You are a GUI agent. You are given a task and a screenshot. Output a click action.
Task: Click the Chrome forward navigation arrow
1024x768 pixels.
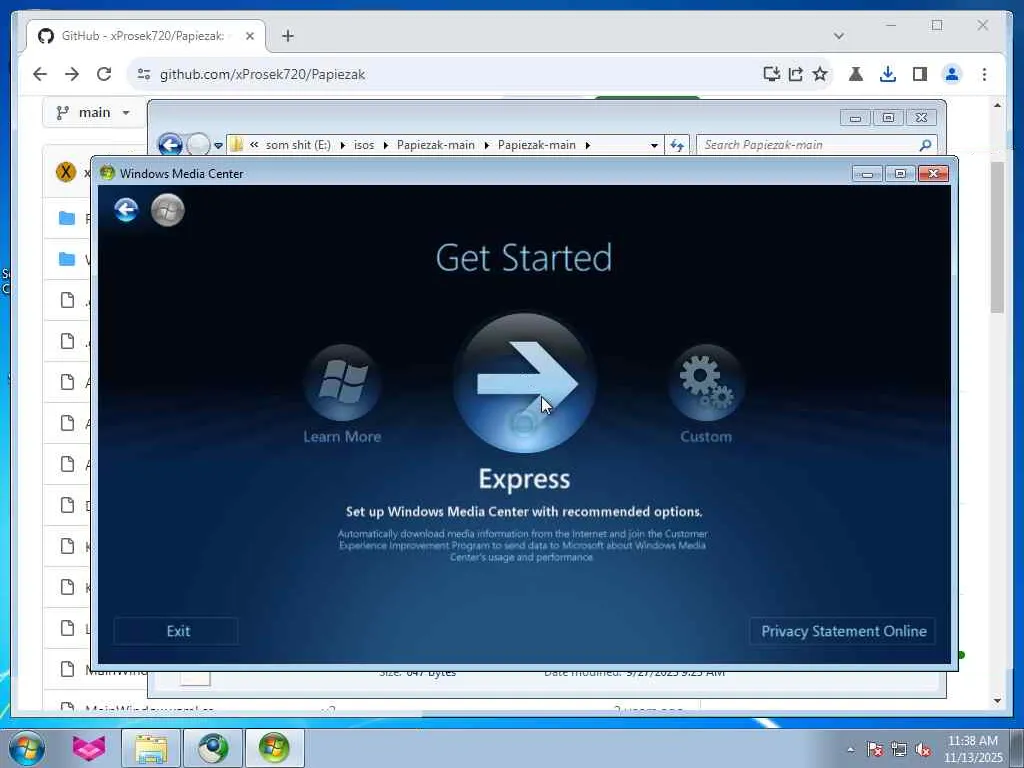tap(72, 74)
